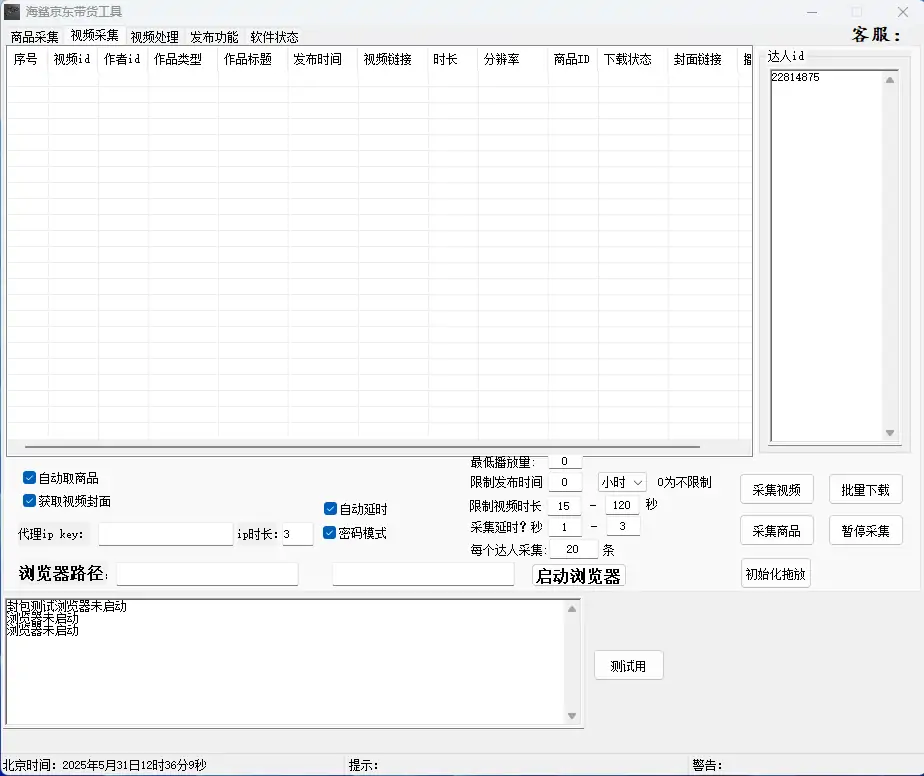Click up arrow in 达人id list scrollbar

[x=890, y=80]
